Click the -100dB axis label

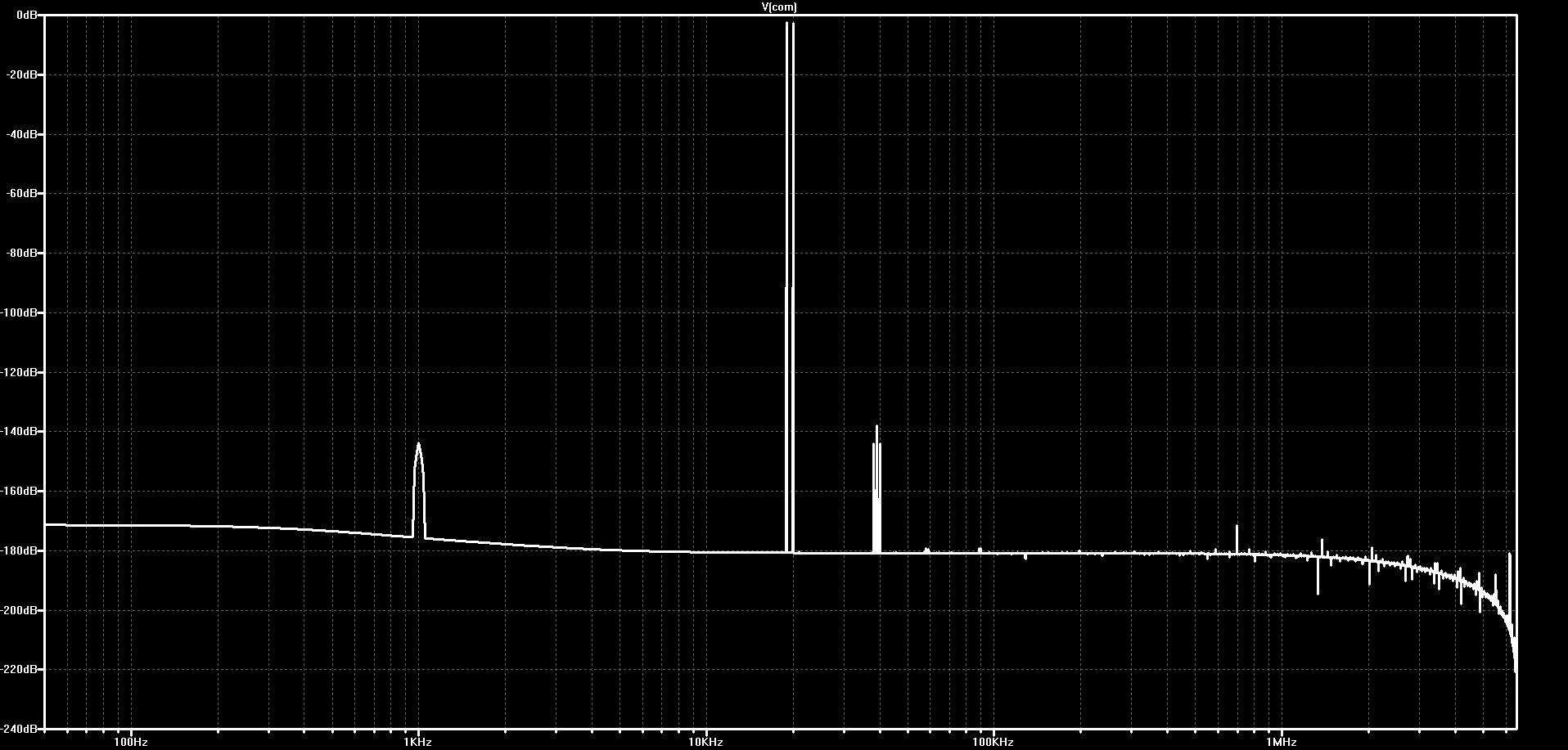20,313
